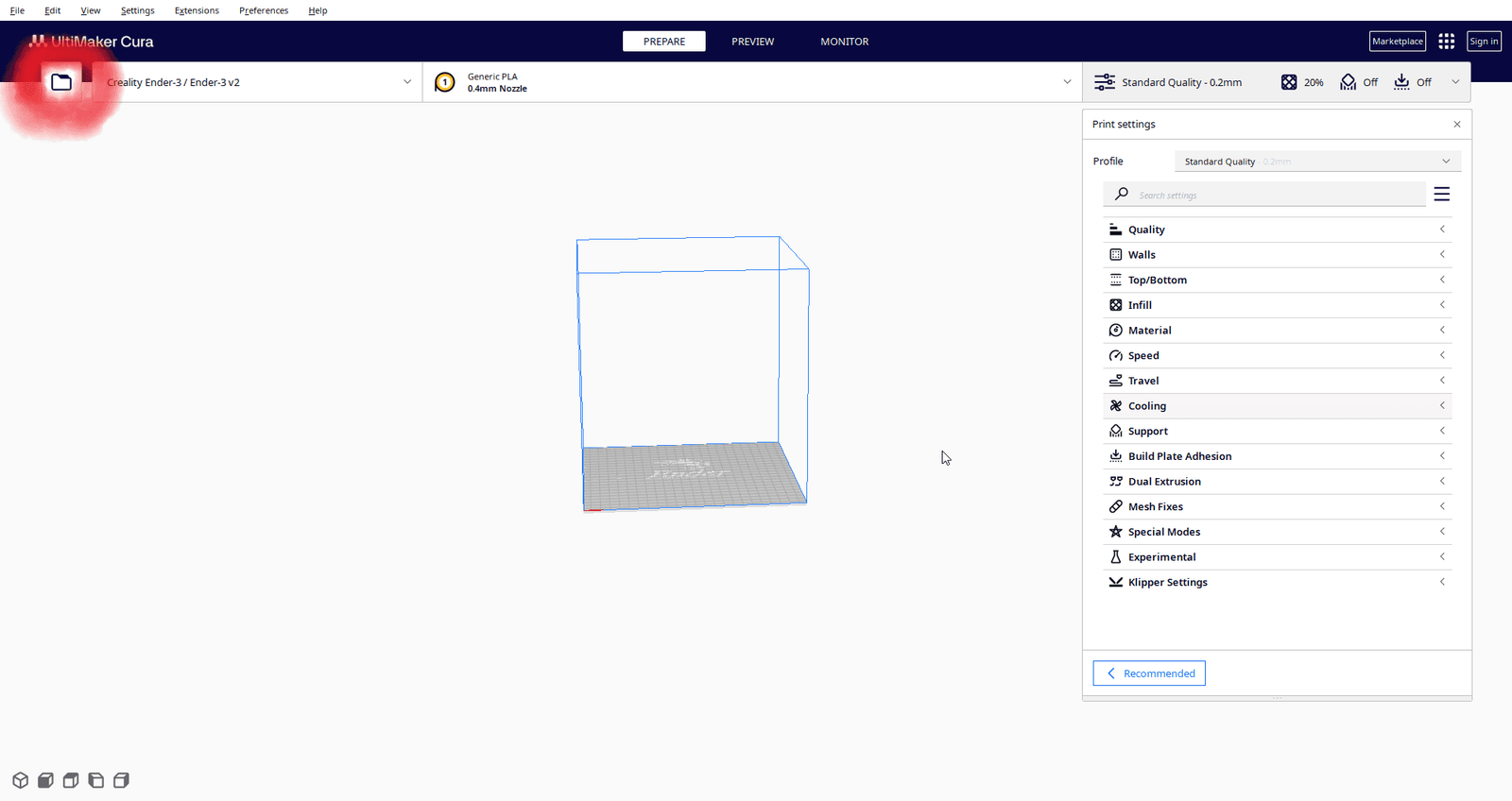Click the Travel category icon

pos(1115,381)
